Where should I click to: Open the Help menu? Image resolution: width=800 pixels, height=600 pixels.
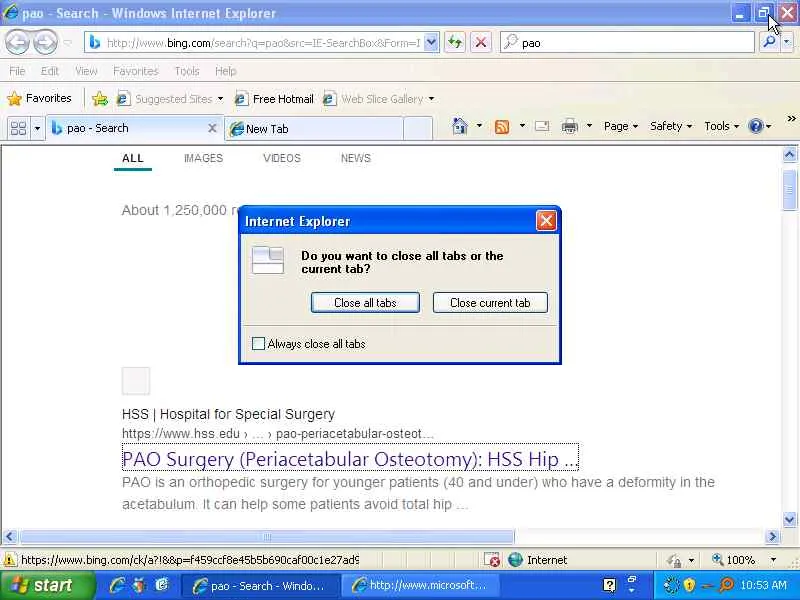[226, 71]
